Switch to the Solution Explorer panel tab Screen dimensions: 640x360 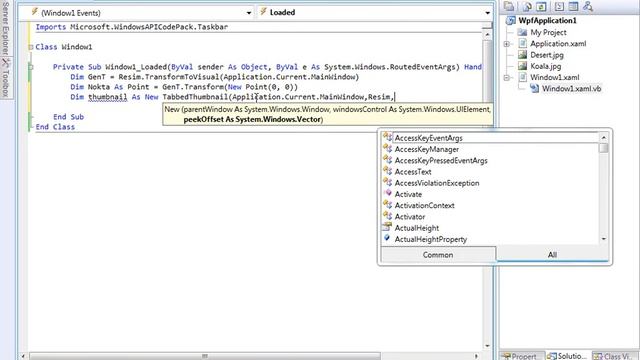569,356
